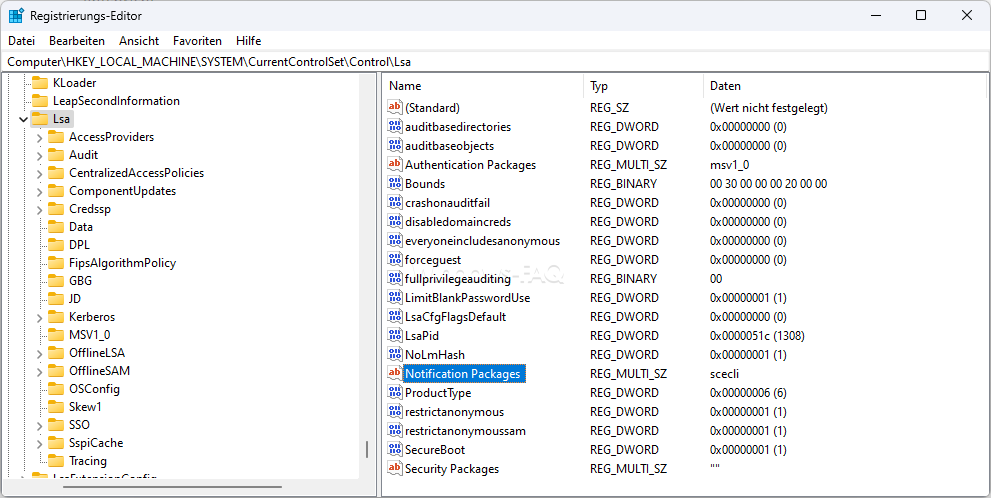Click the Registry Editor app icon in title bar
Image resolution: width=991 pixels, height=498 pixels.
tap(16, 16)
